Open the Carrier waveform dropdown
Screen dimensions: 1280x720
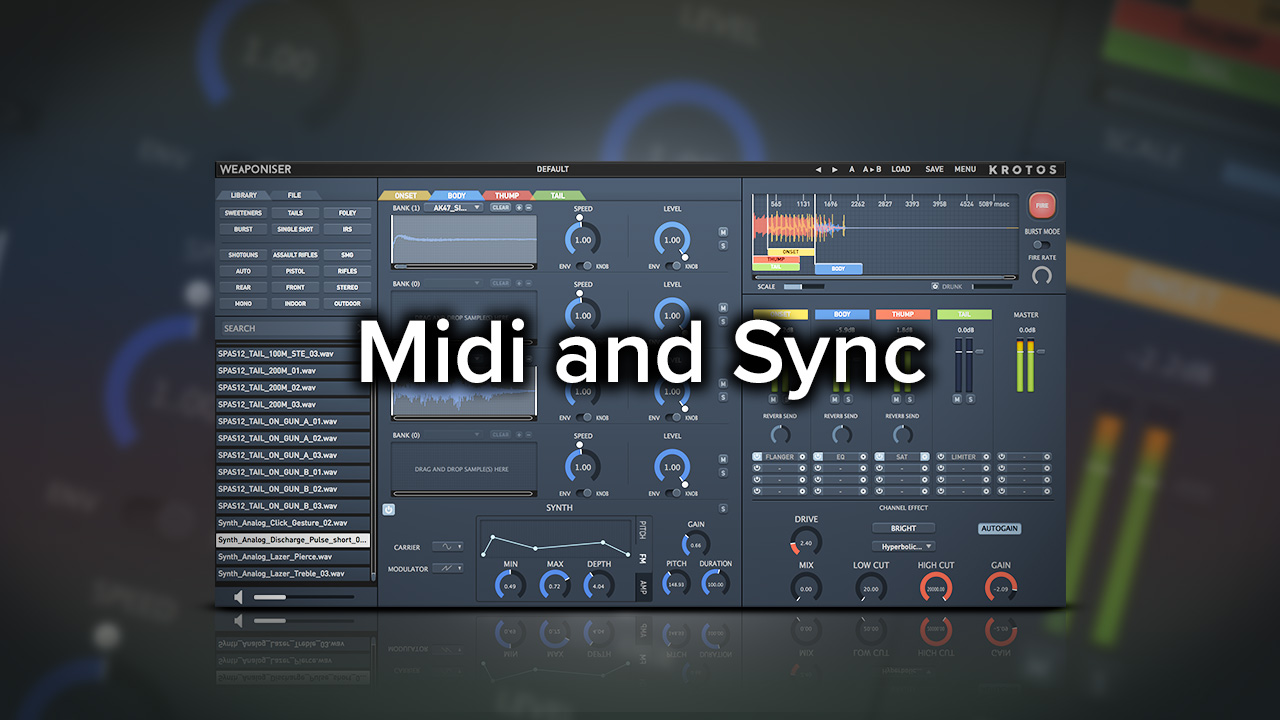pyautogui.click(x=447, y=547)
